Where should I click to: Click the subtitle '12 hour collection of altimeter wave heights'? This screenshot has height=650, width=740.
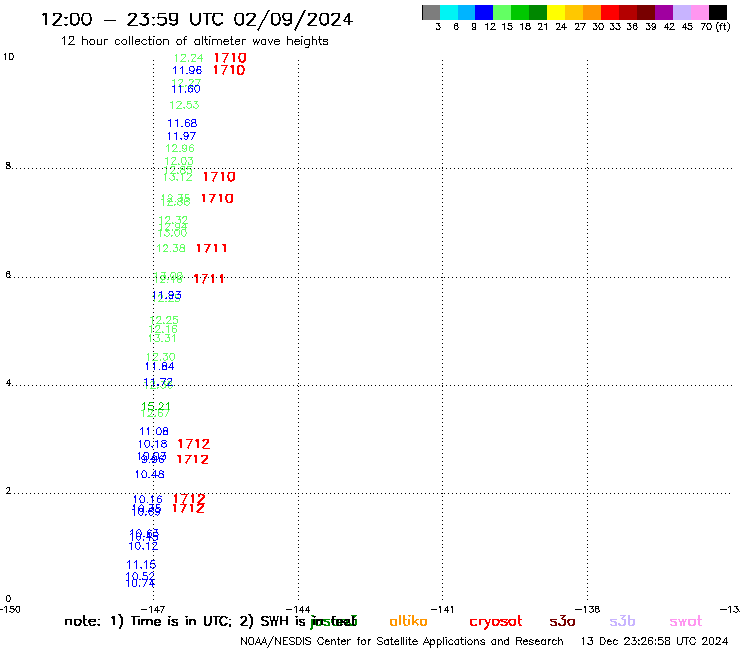(x=194, y=41)
